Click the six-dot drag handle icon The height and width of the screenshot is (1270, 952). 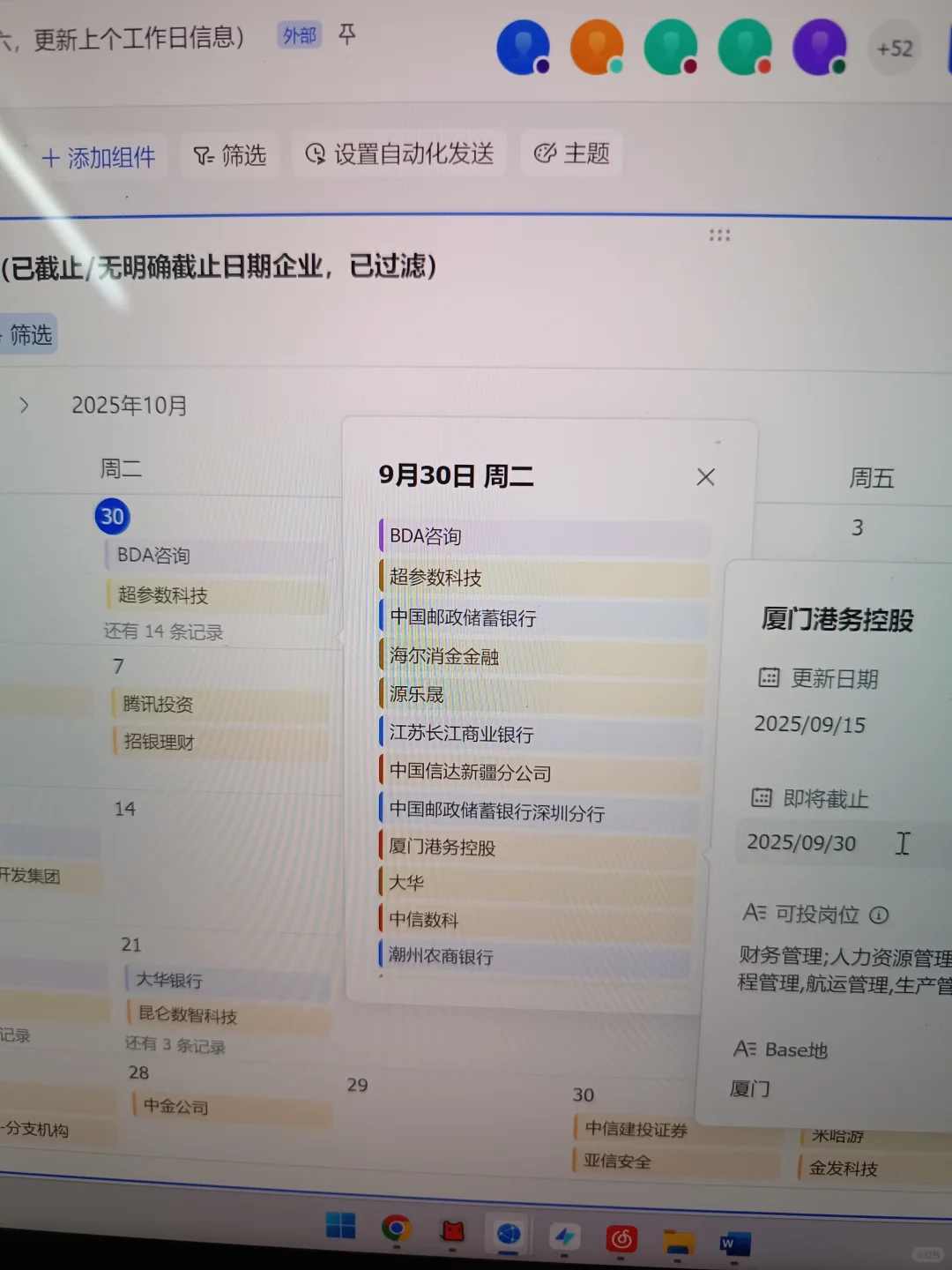click(719, 235)
